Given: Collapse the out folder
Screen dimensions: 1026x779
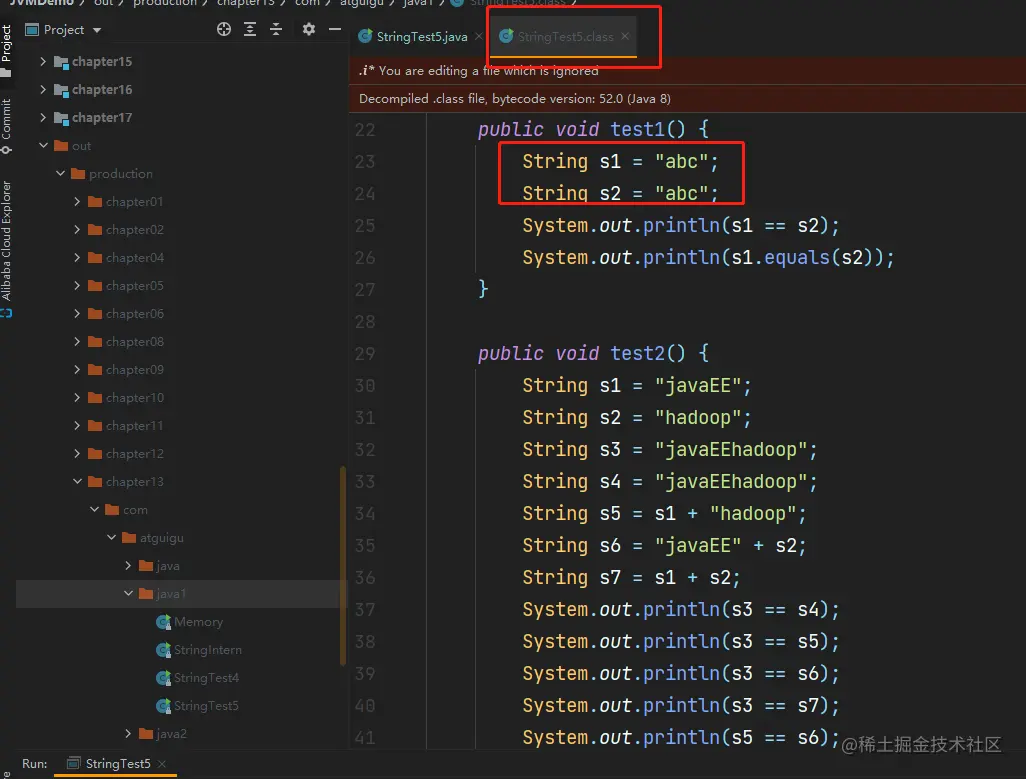Looking at the screenshot, I should 43,145.
